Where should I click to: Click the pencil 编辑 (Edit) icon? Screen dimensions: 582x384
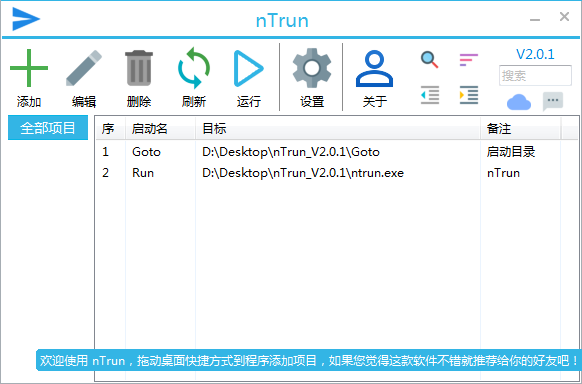click(84, 68)
